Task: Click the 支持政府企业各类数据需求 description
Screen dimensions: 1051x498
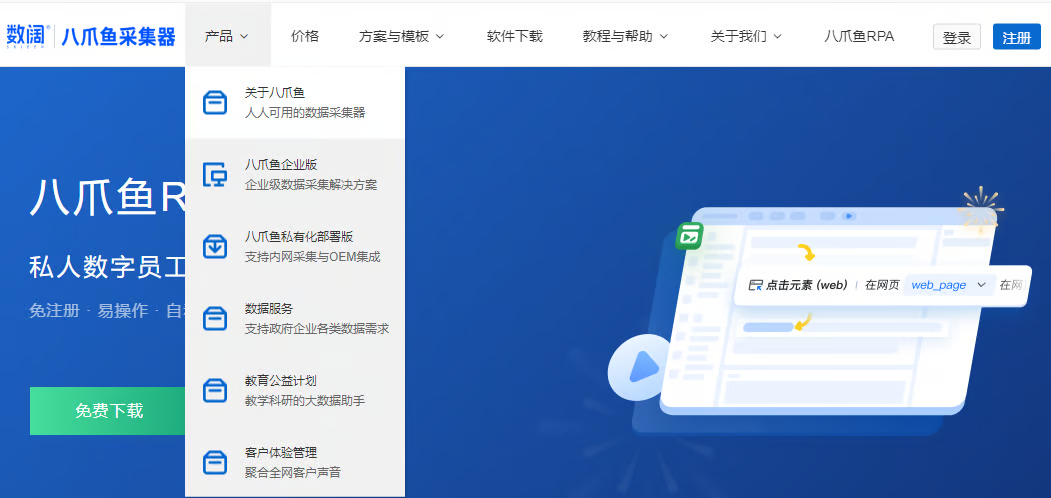Action: [317, 328]
